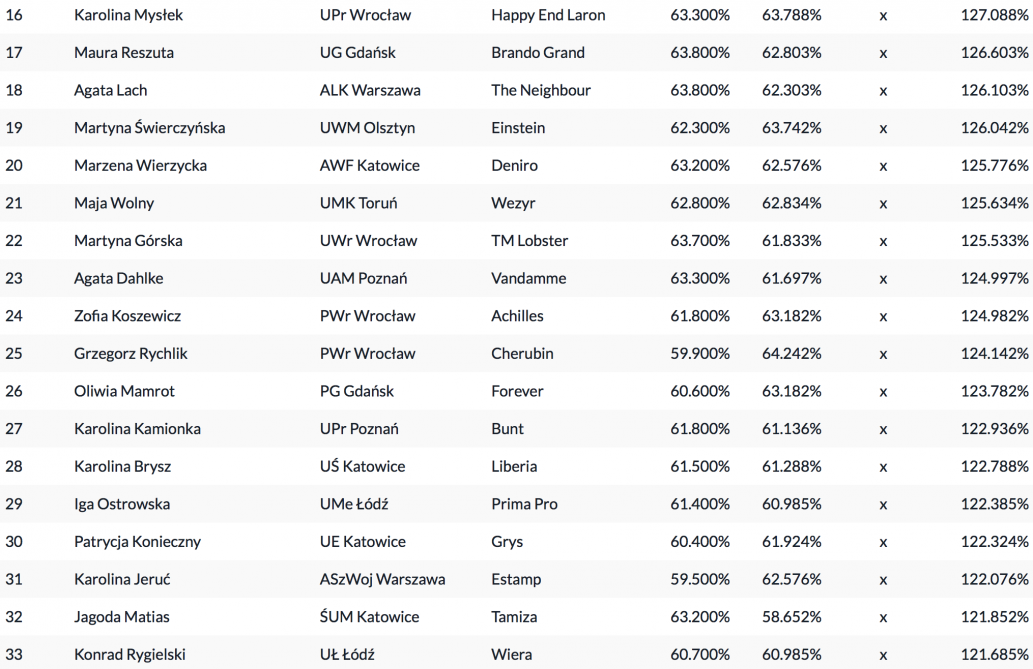This screenshot has height=669, width=1033.
Task: Select Konrad Rygielski's name
Action: (x=129, y=655)
